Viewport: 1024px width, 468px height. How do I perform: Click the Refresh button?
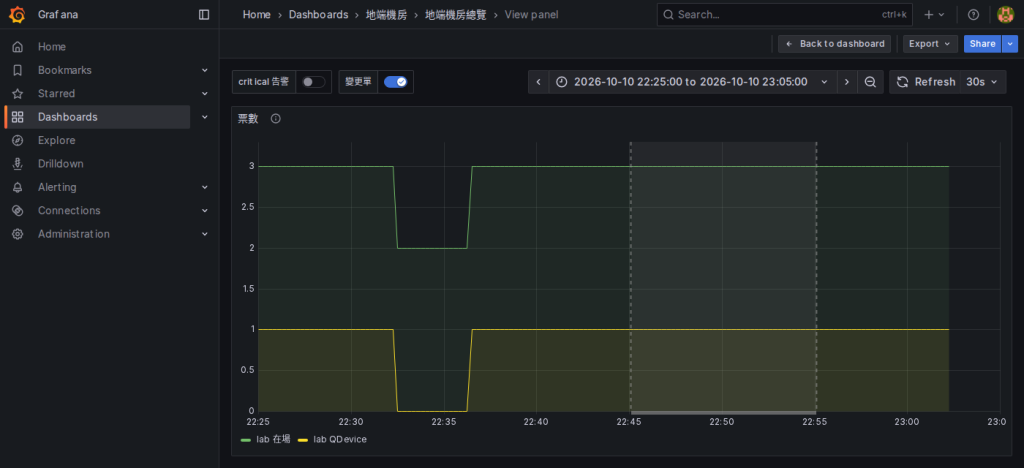pos(925,82)
